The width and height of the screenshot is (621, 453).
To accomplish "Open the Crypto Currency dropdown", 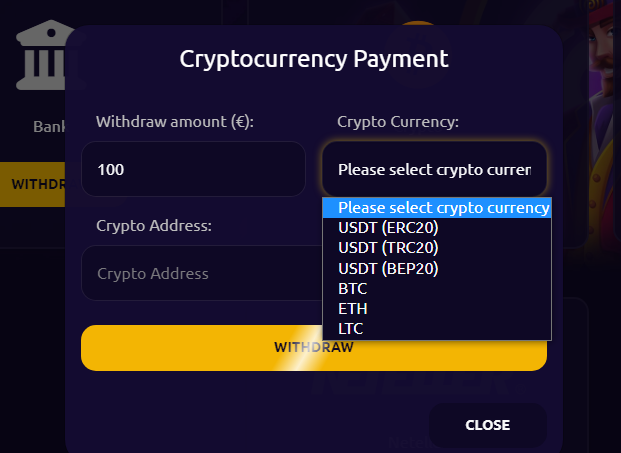I will pos(434,169).
